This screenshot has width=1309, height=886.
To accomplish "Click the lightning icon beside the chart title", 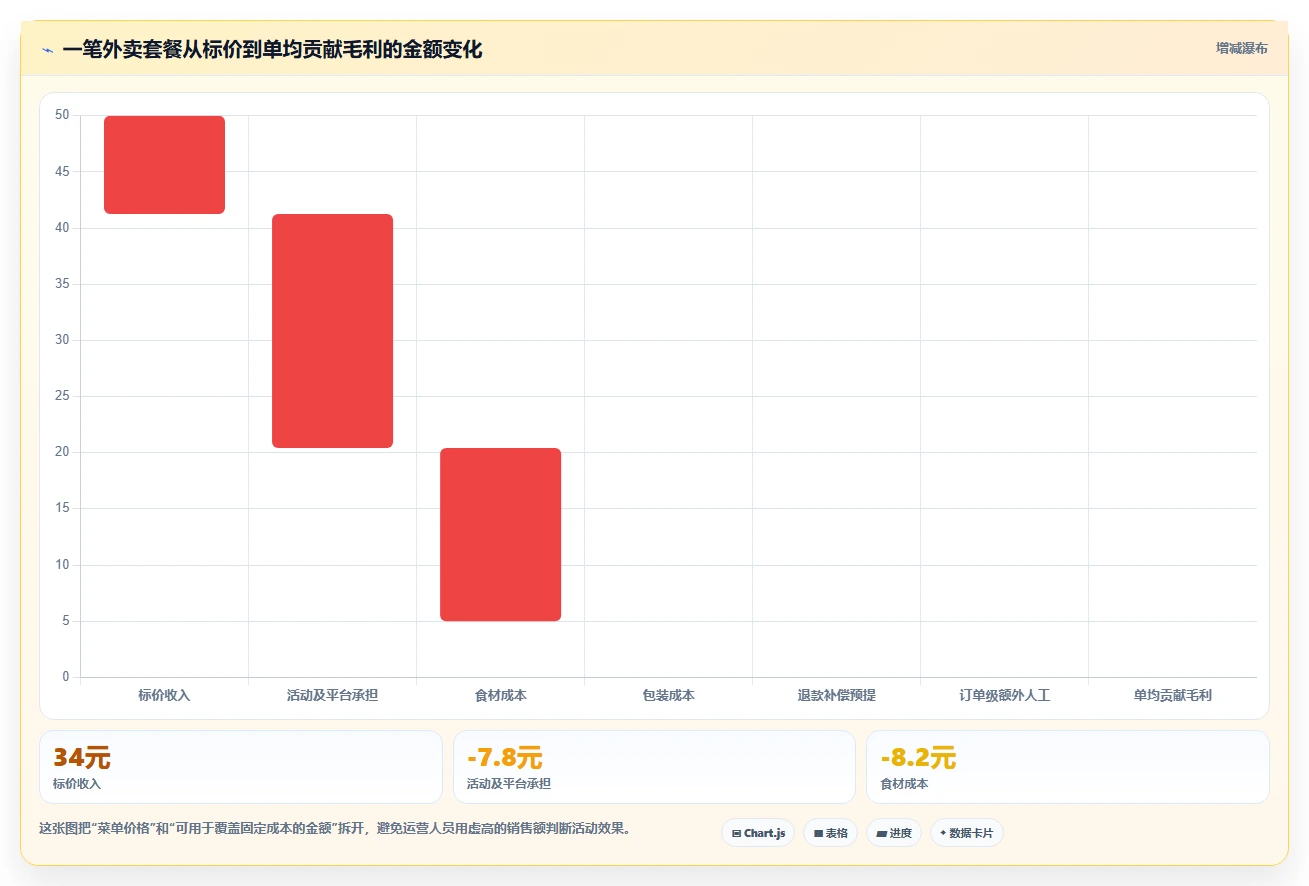I will click(x=47, y=50).
